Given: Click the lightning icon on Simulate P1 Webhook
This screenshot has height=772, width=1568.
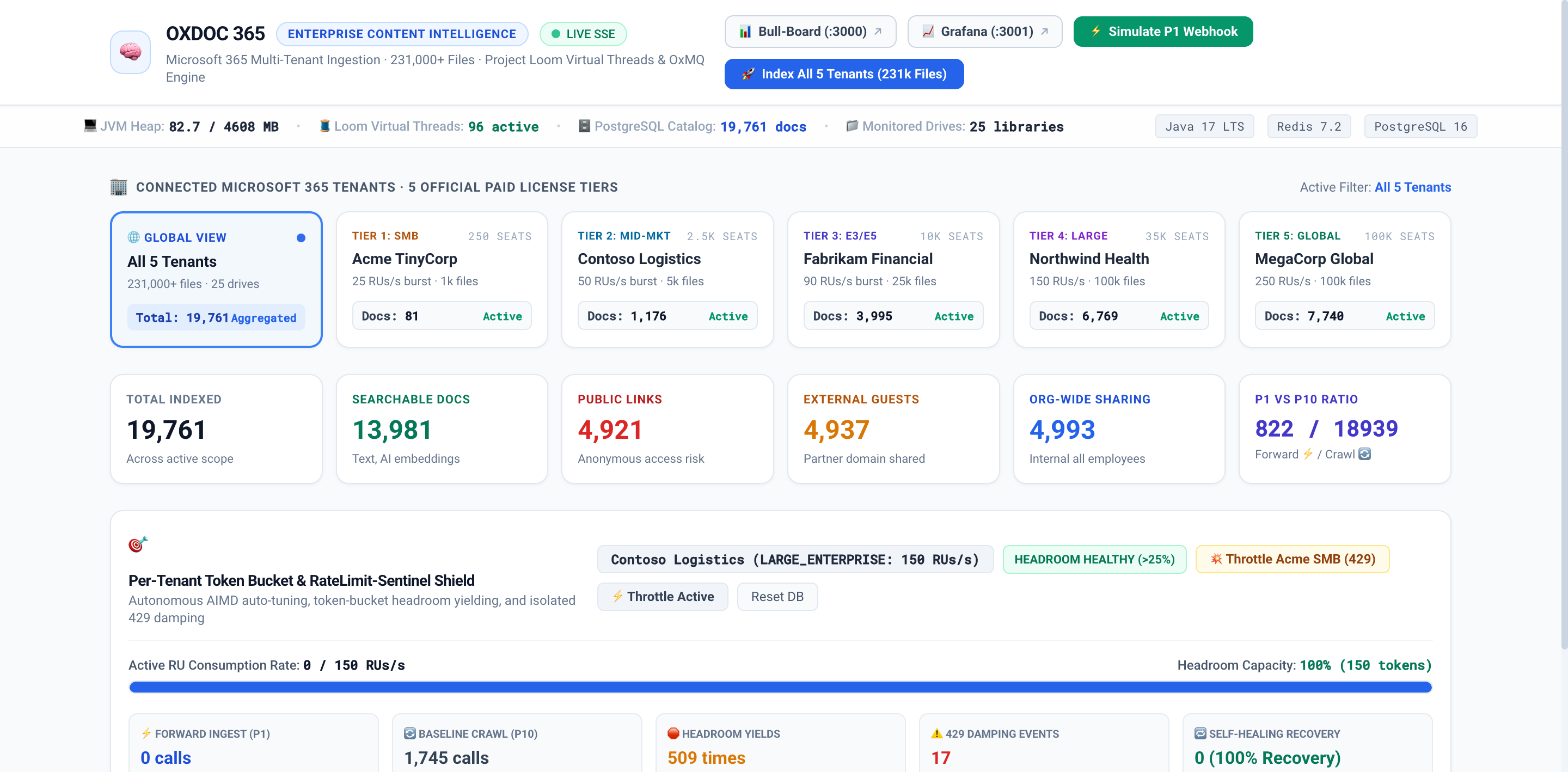Looking at the screenshot, I should 1095,31.
